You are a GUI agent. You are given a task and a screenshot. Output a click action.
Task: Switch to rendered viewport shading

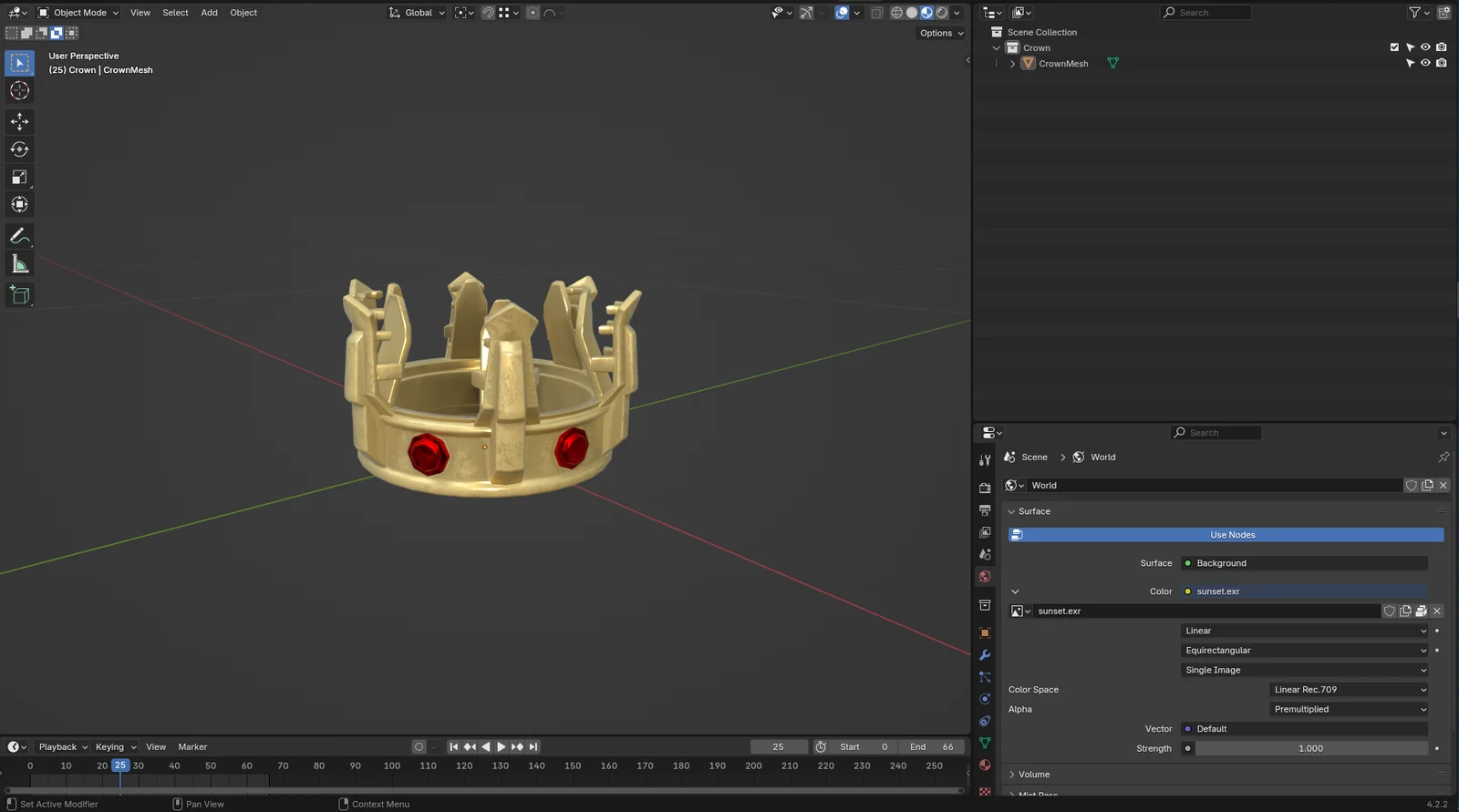click(x=942, y=13)
